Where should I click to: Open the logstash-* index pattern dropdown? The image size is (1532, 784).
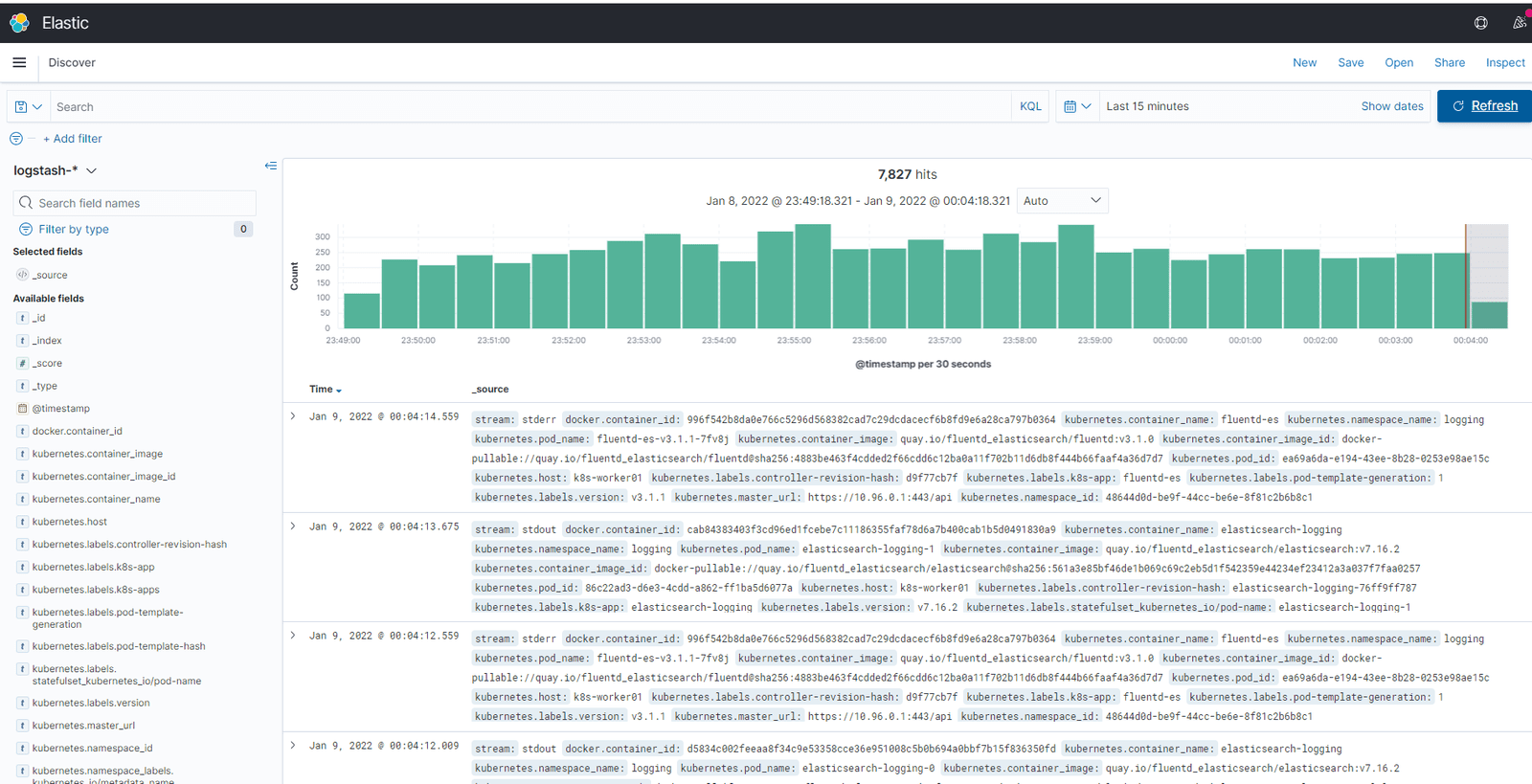point(56,170)
